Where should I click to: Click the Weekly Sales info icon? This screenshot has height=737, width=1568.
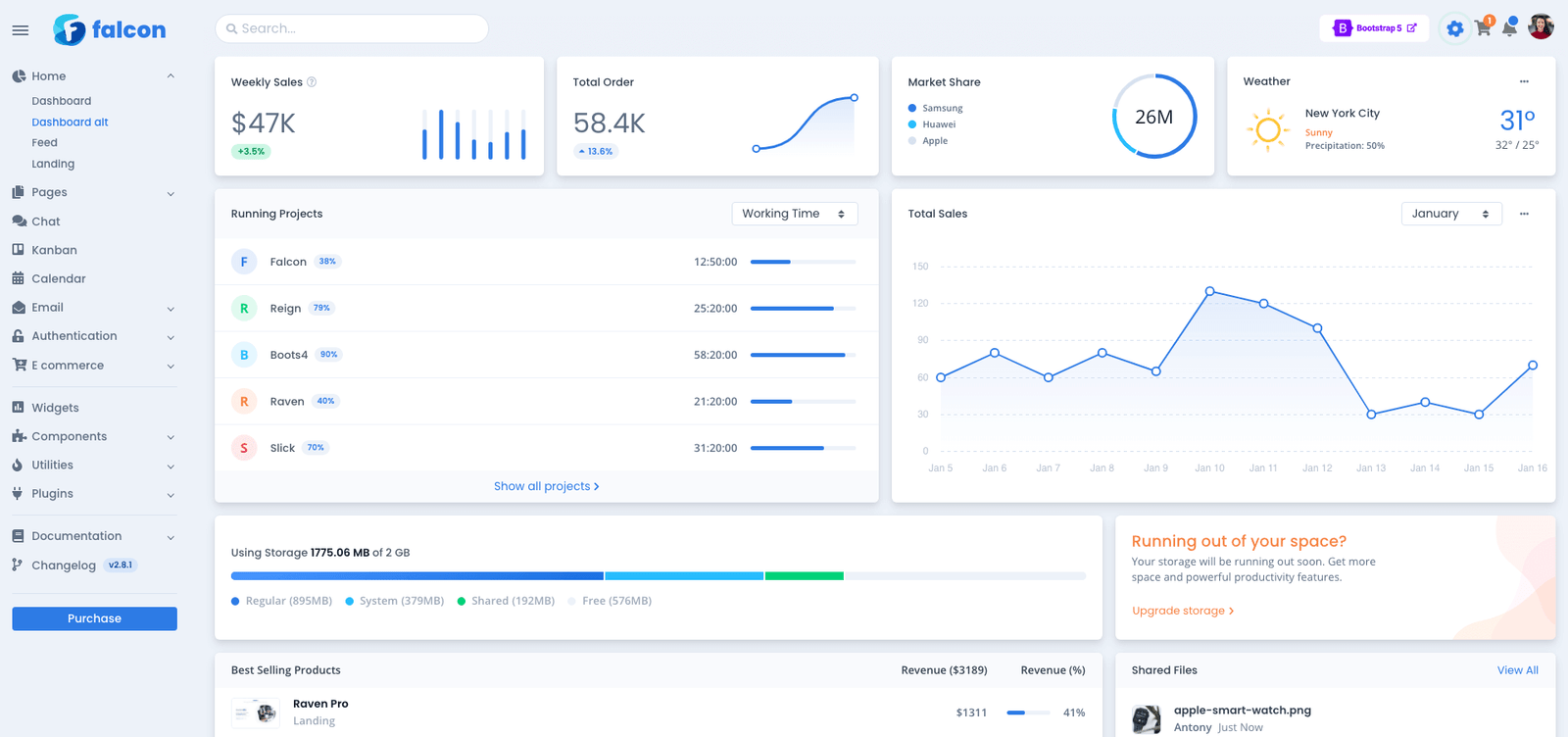(312, 82)
